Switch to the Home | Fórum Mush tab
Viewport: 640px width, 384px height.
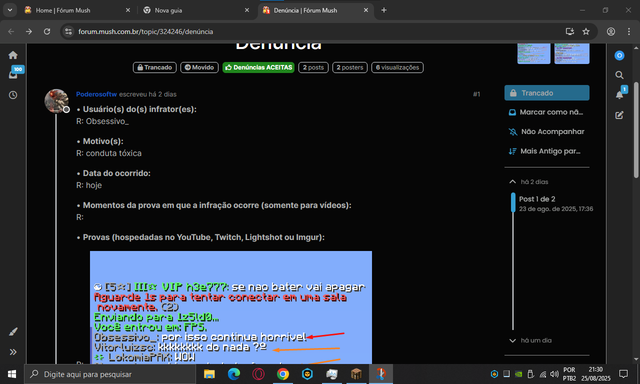78,10
